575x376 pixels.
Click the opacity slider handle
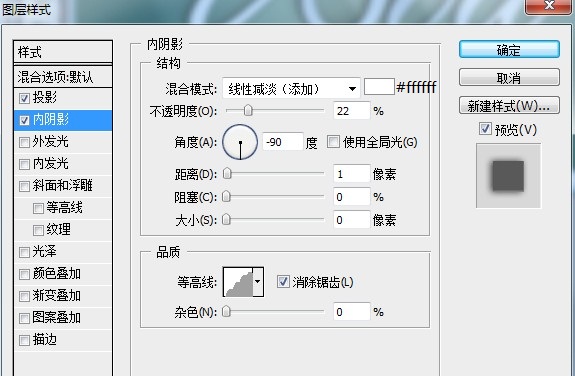(x=248, y=110)
